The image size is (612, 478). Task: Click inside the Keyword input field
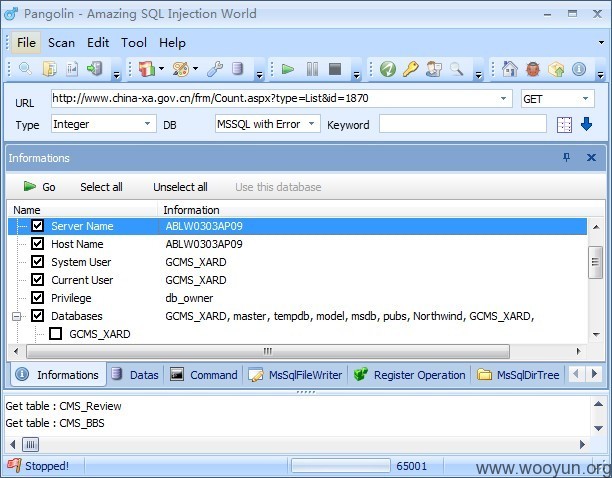click(463, 124)
